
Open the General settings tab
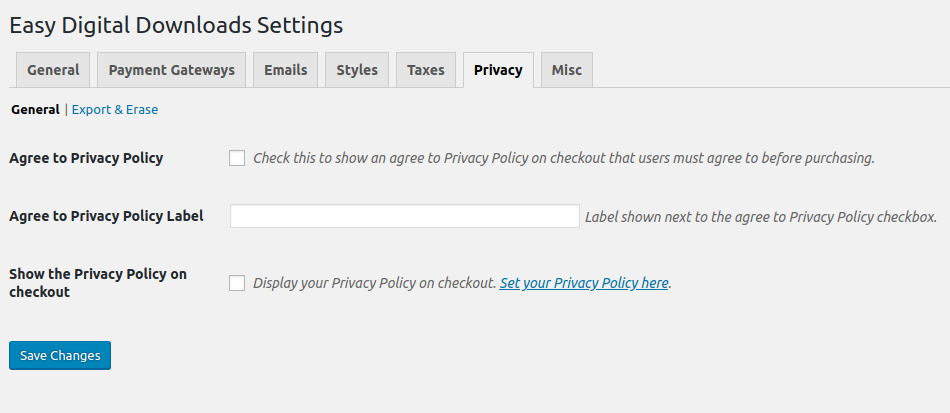pos(53,70)
